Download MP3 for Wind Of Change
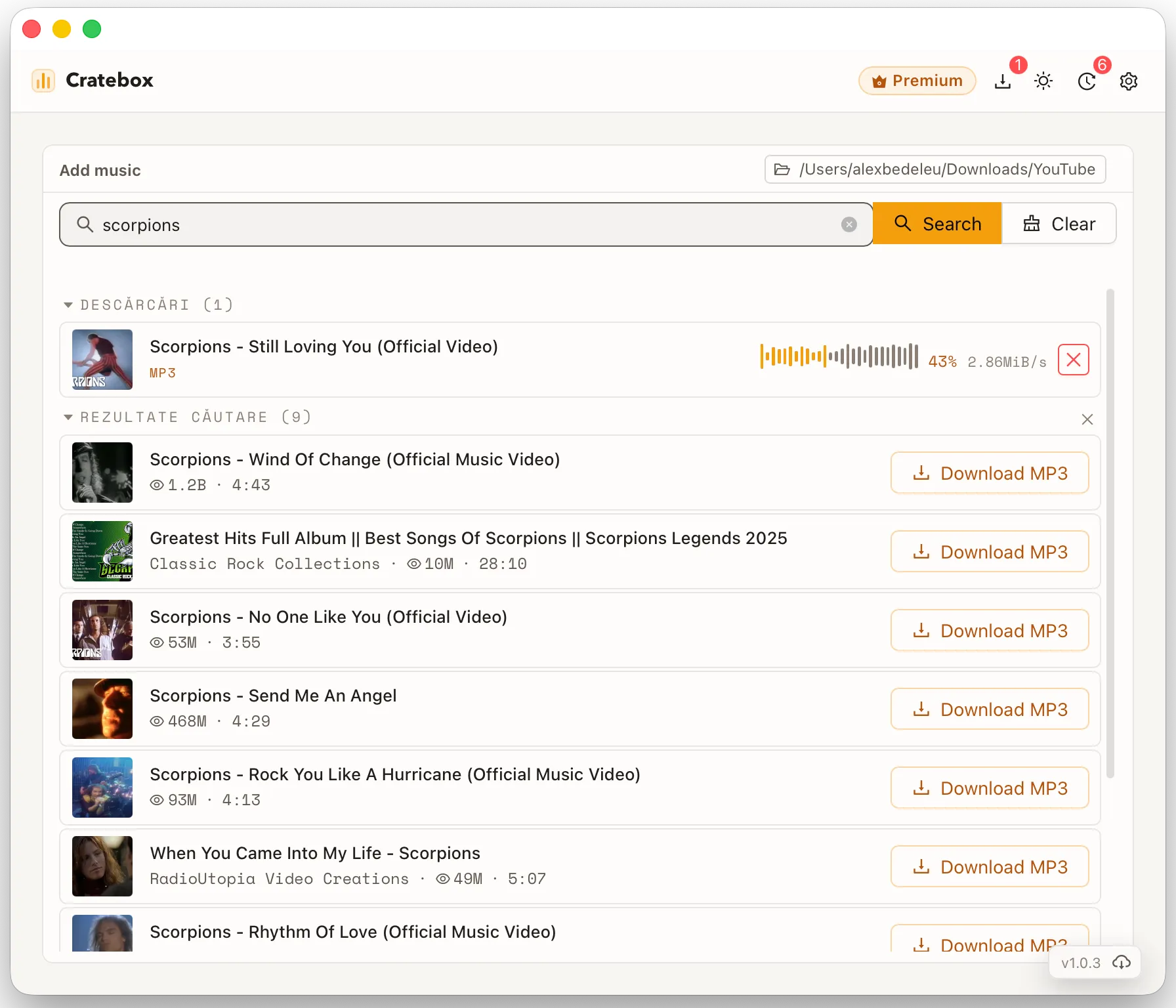 990,472
